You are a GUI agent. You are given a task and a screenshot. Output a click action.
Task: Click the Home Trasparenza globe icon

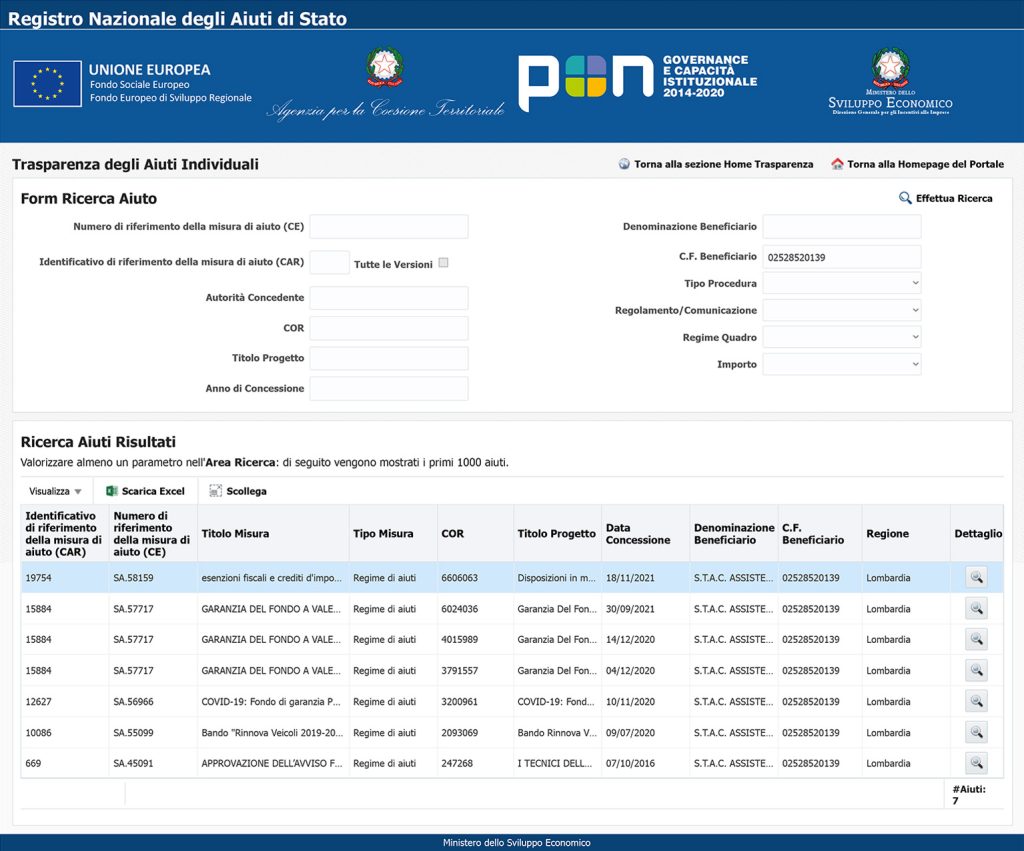pyautogui.click(x=624, y=164)
